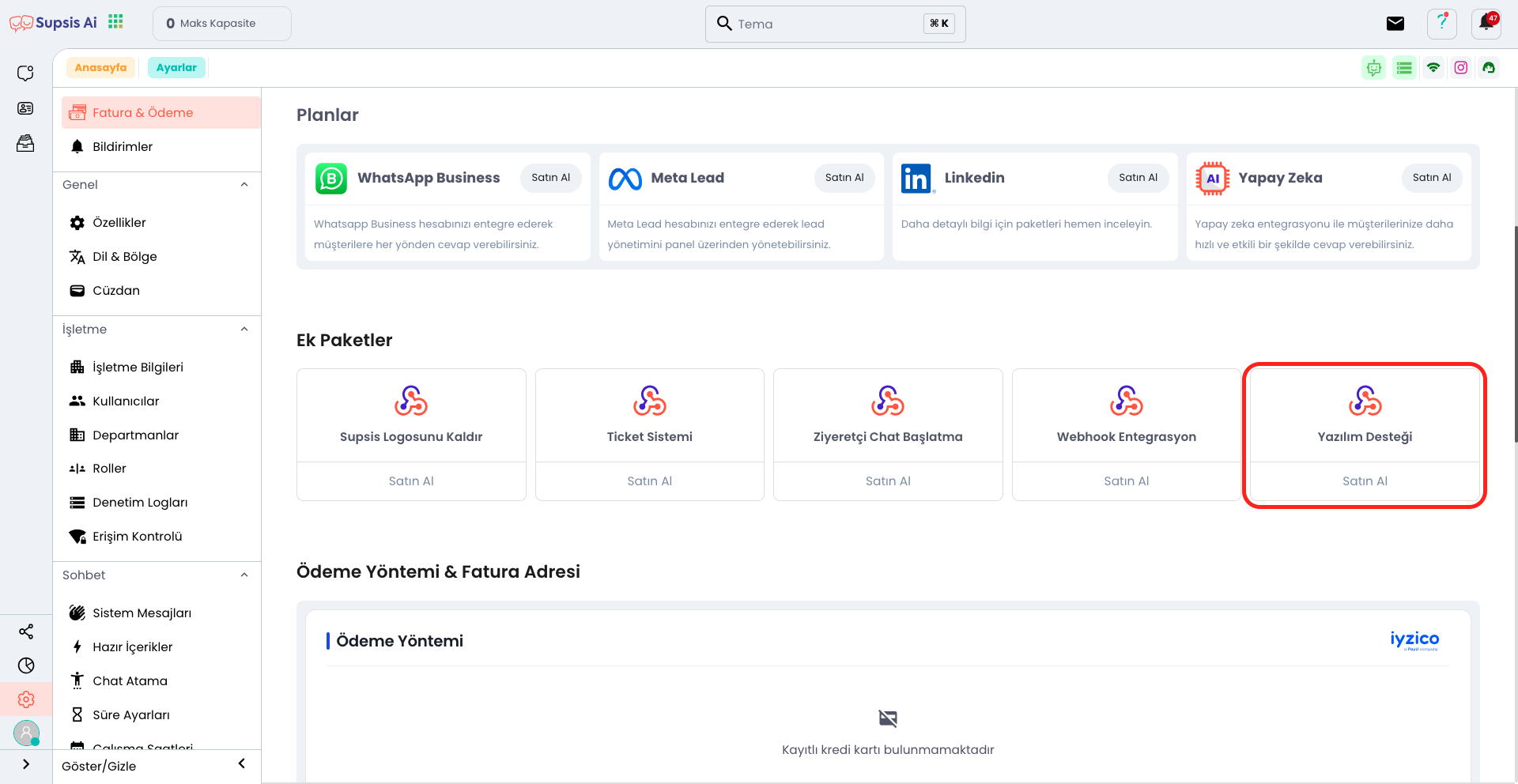Viewport: 1518px width, 784px height.
Task: Switch to the Anasayfa tab
Action: pos(100,68)
